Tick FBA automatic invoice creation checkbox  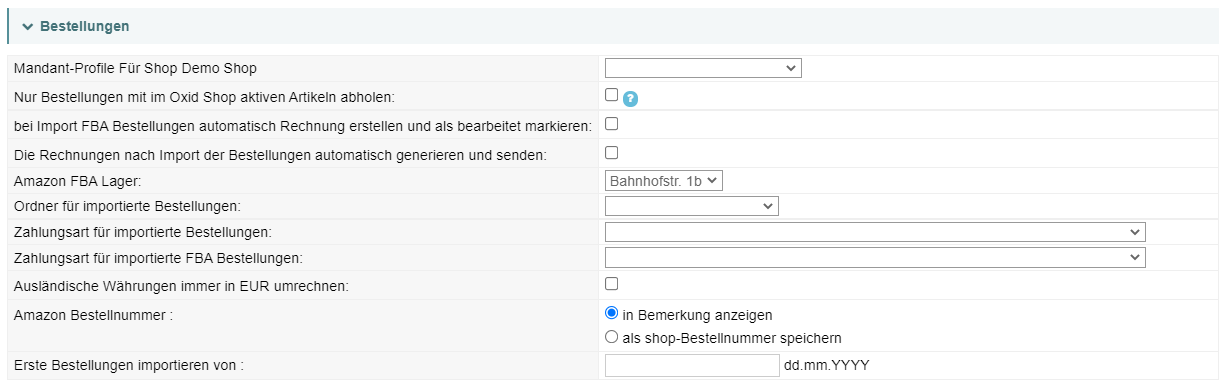(612, 124)
